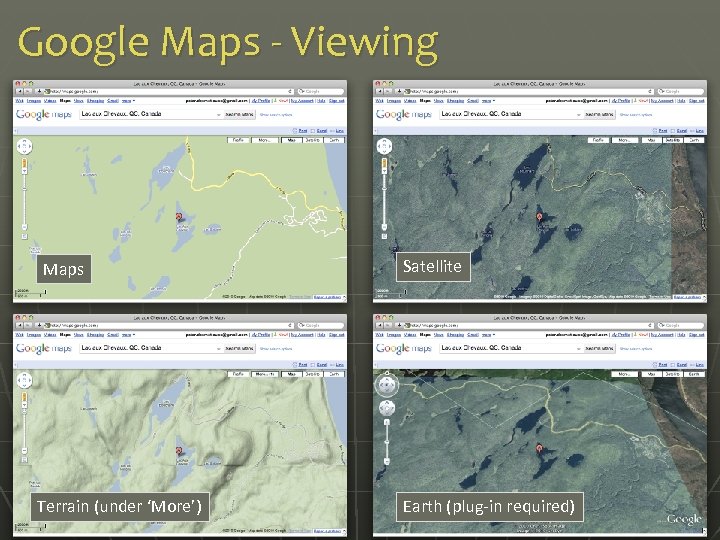Image resolution: width=720 pixels, height=540 pixels.
Task: Click the red location marker in the Maps view map
Action: tap(180, 217)
